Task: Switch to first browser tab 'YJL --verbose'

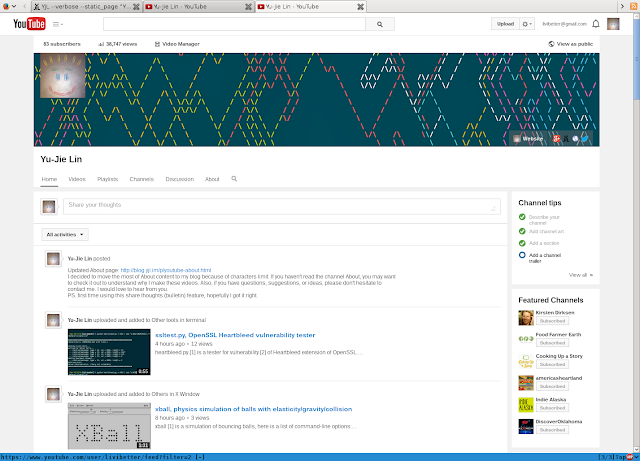Action: (x=87, y=7)
